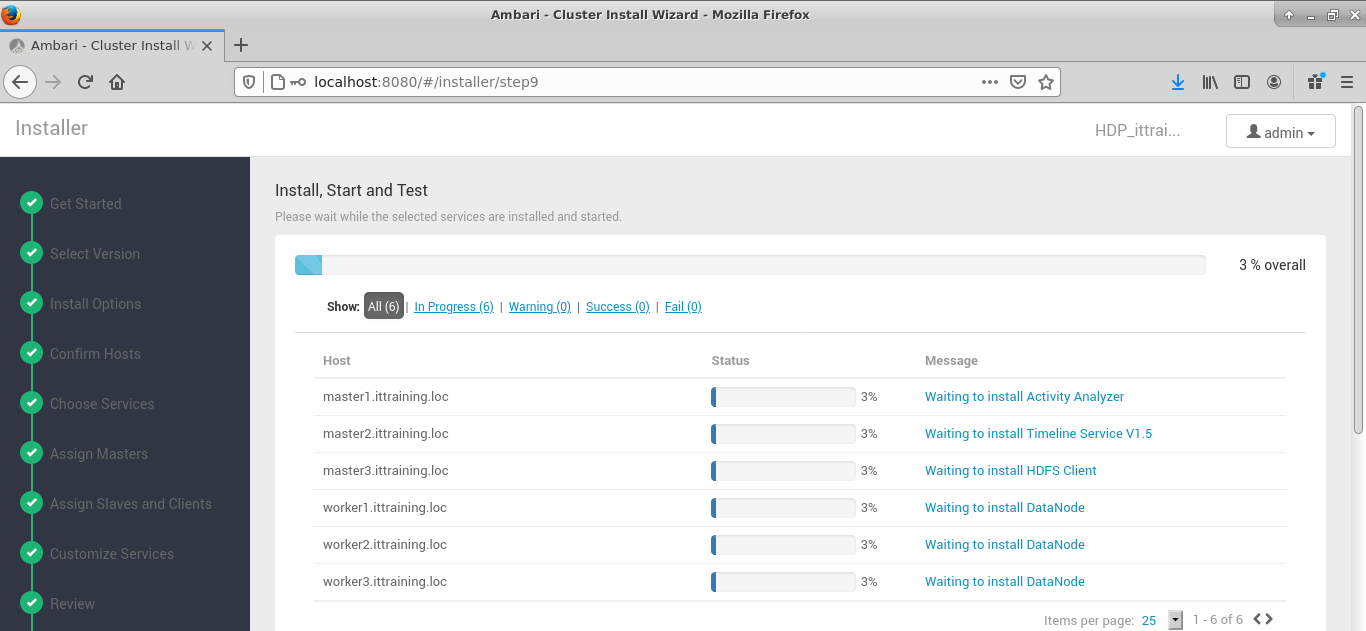Toggle the sidebar view icon
Screen dimensions: 1366x631
[x=1242, y=82]
